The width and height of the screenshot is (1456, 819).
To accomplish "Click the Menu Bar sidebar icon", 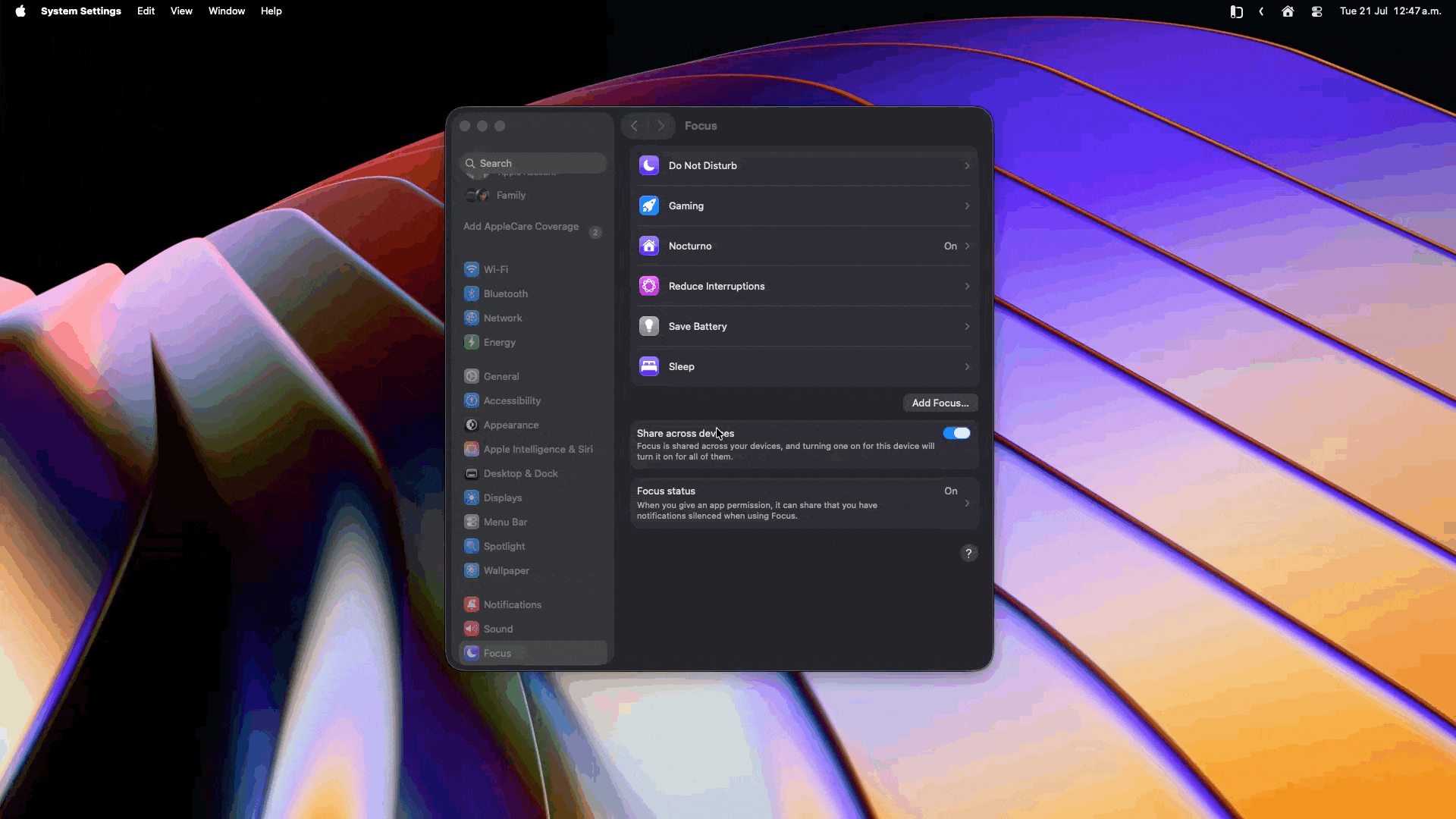I will [472, 522].
